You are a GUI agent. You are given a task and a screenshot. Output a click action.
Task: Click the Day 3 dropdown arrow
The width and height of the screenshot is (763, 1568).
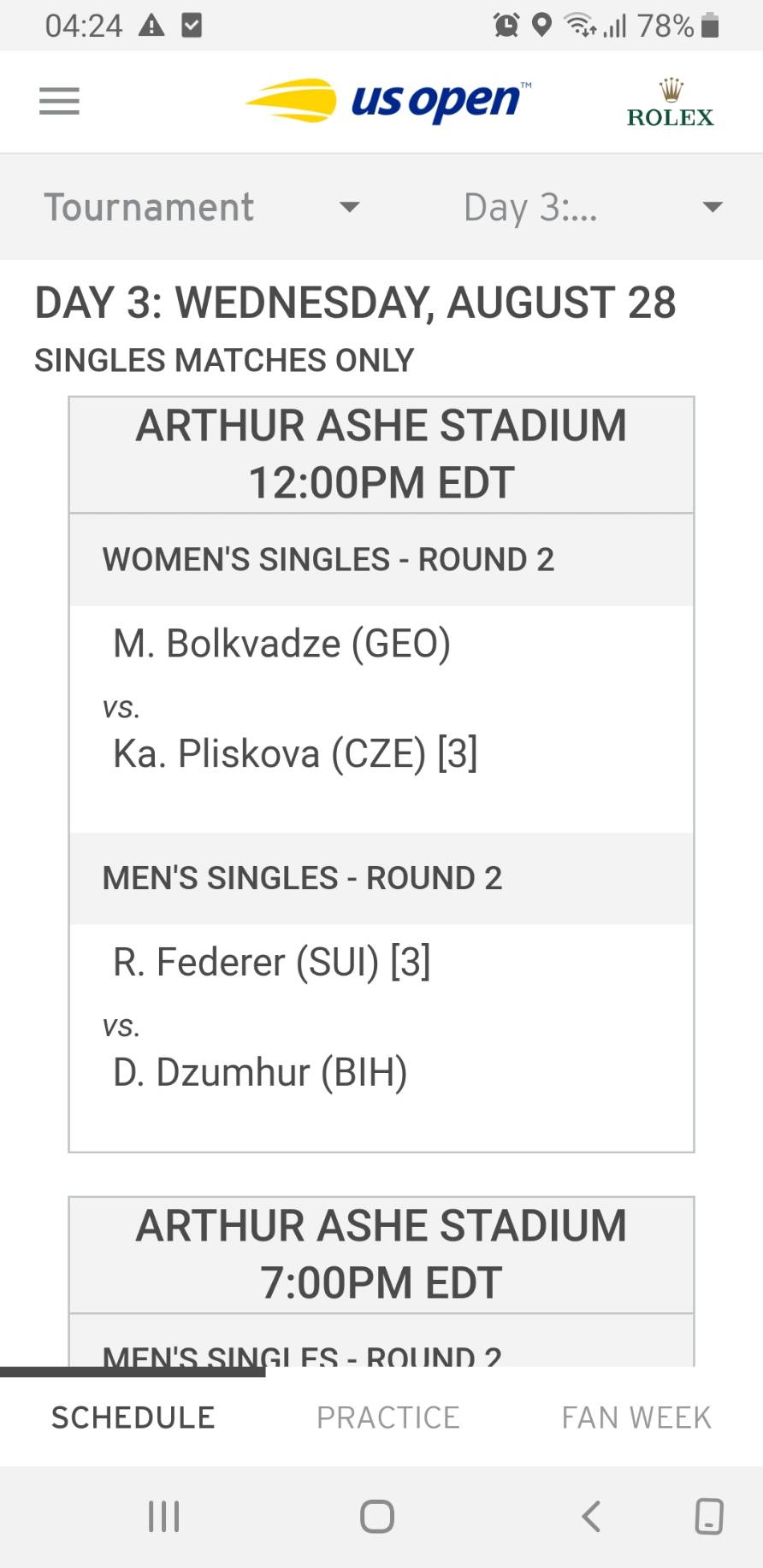[712, 207]
